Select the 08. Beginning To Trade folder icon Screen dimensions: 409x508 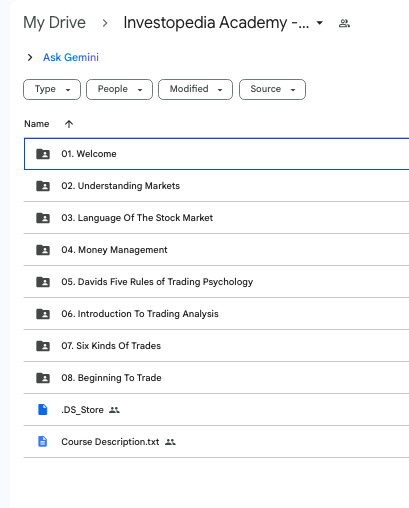[43, 378]
